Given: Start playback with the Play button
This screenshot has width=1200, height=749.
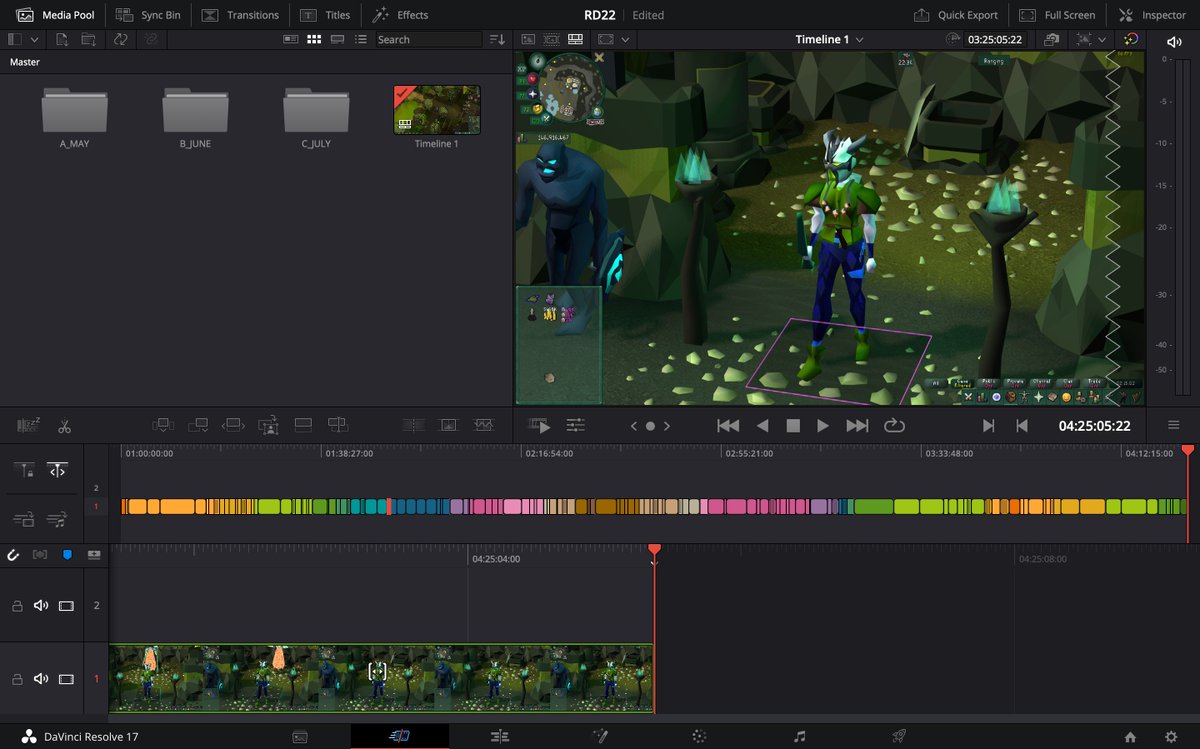Looking at the screenshot, I should pyautogui.click(x=823, y=425).
